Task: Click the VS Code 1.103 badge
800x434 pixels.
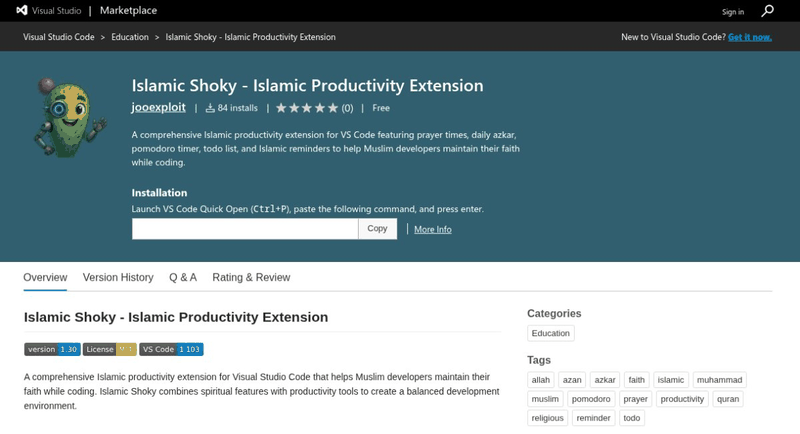Action: [171, 349]
